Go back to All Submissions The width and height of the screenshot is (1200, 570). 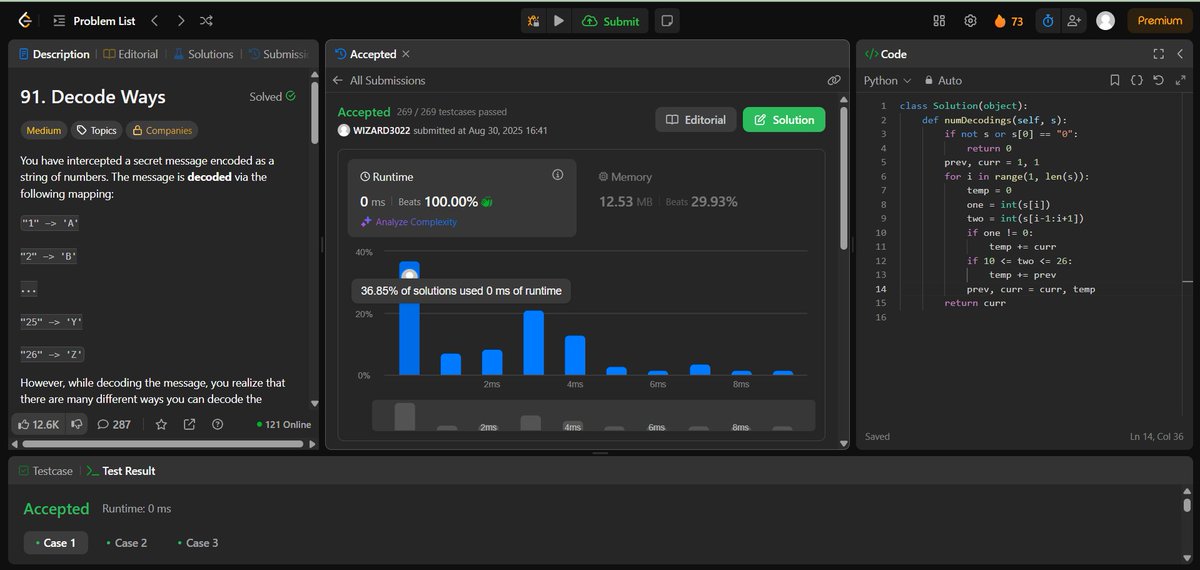(379, 80)
